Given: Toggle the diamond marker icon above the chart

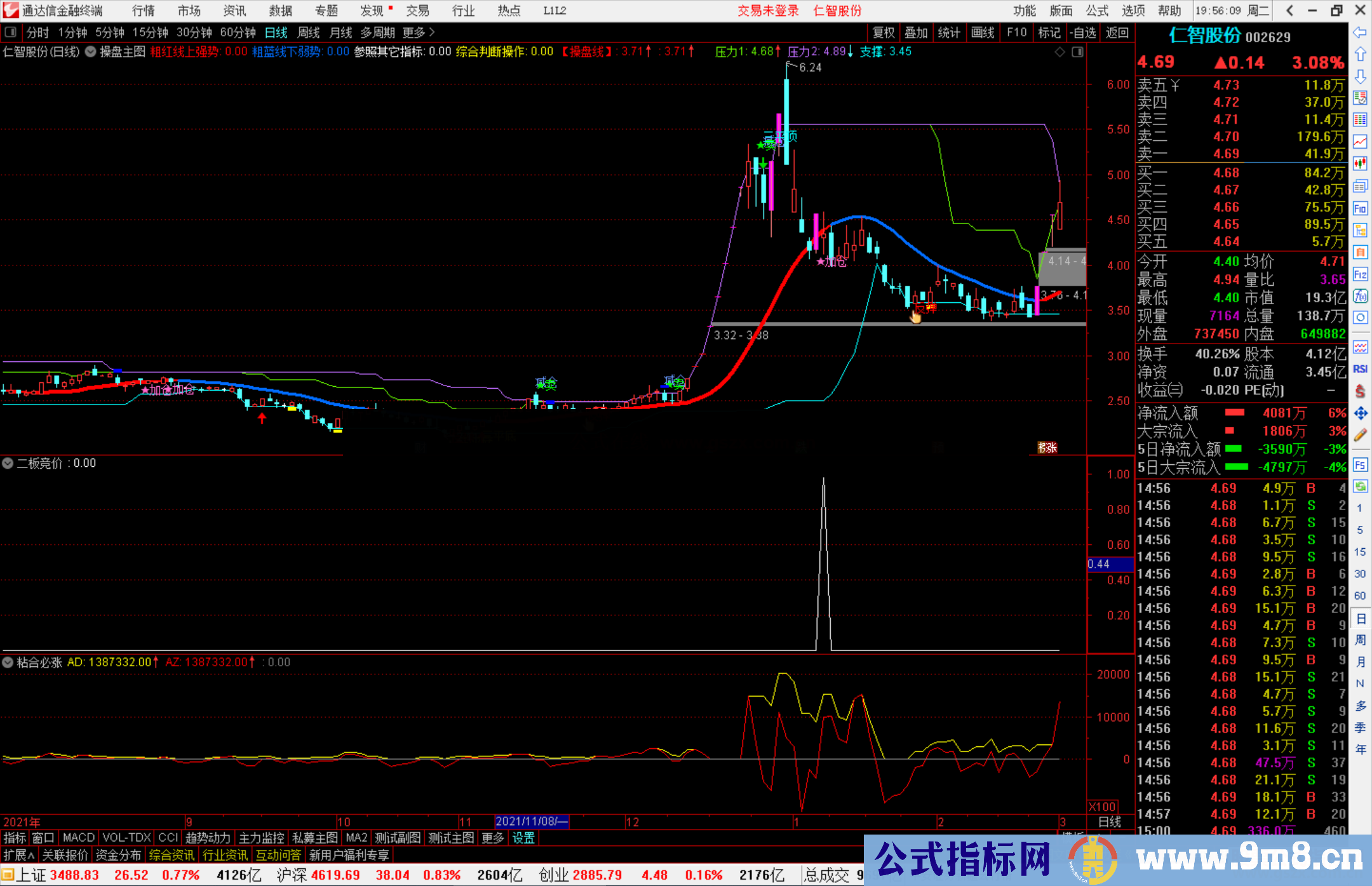Looking at the screenshot, I should 1059,52.
